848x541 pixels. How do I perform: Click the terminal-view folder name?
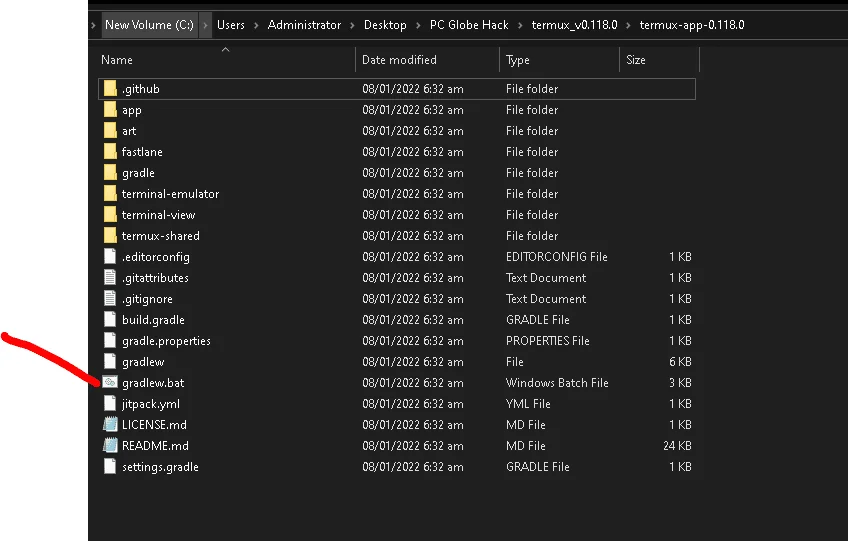click(158, 215)
